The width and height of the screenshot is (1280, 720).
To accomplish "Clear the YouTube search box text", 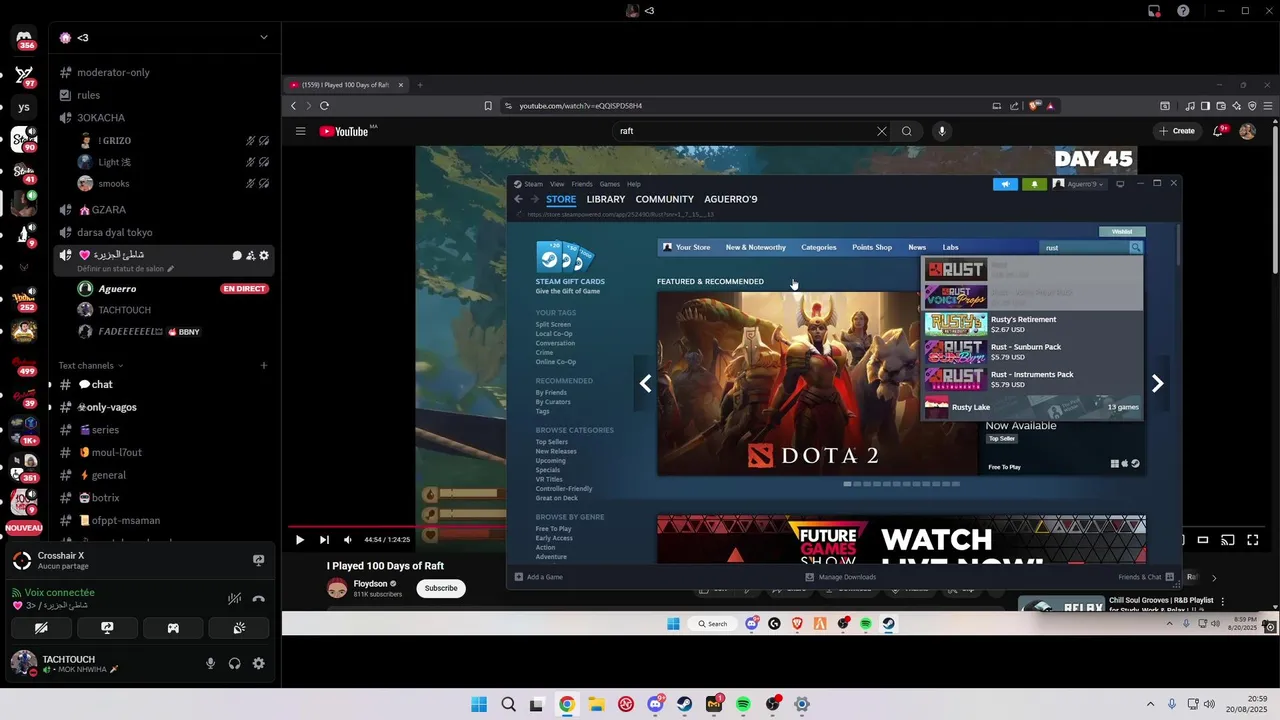I will pos(882,131).
